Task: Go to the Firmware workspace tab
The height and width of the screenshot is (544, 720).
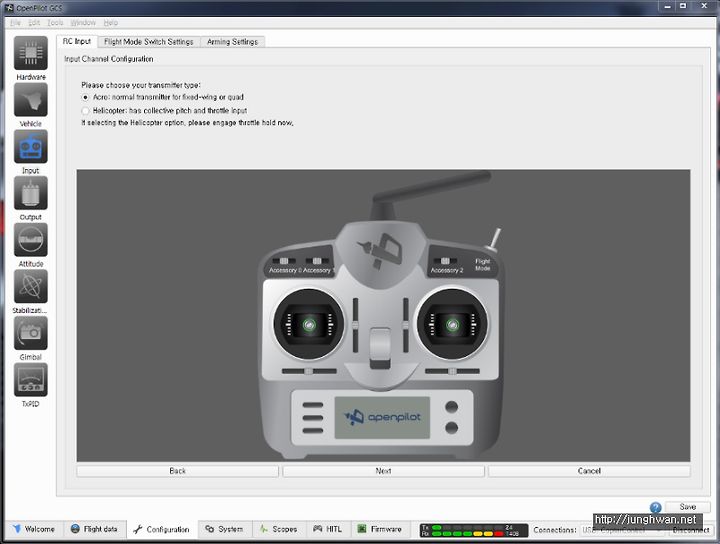Action: pyautogui.click(x=380, y=529)
